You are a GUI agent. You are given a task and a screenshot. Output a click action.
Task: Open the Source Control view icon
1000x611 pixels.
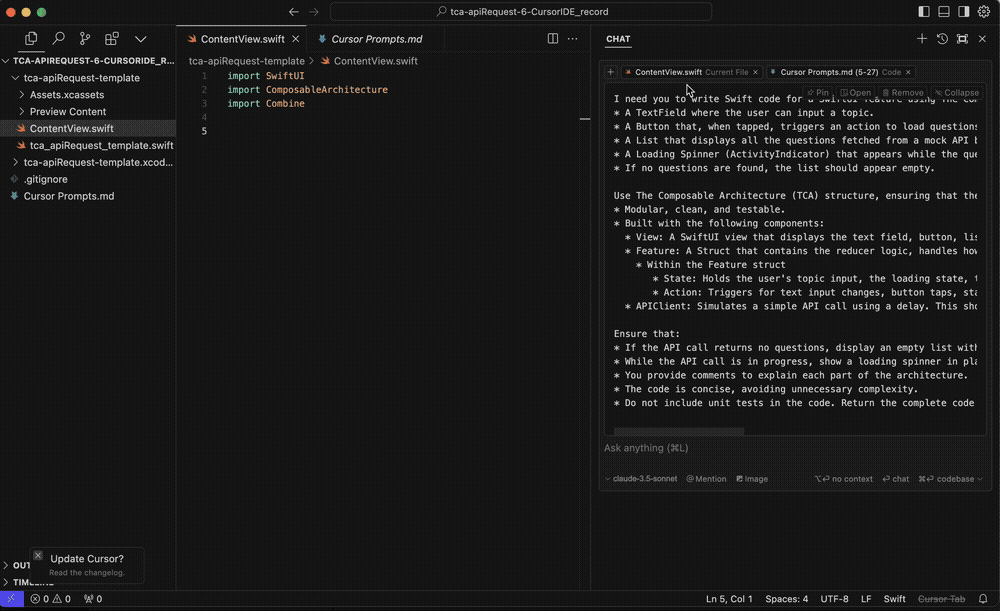coord(85,39)
